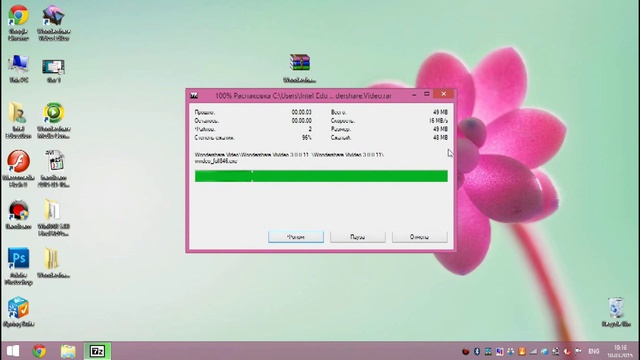The image size is (640, 360).
Task: Click the elapsed time value 00:00:03
Action: tap(302, 112)
